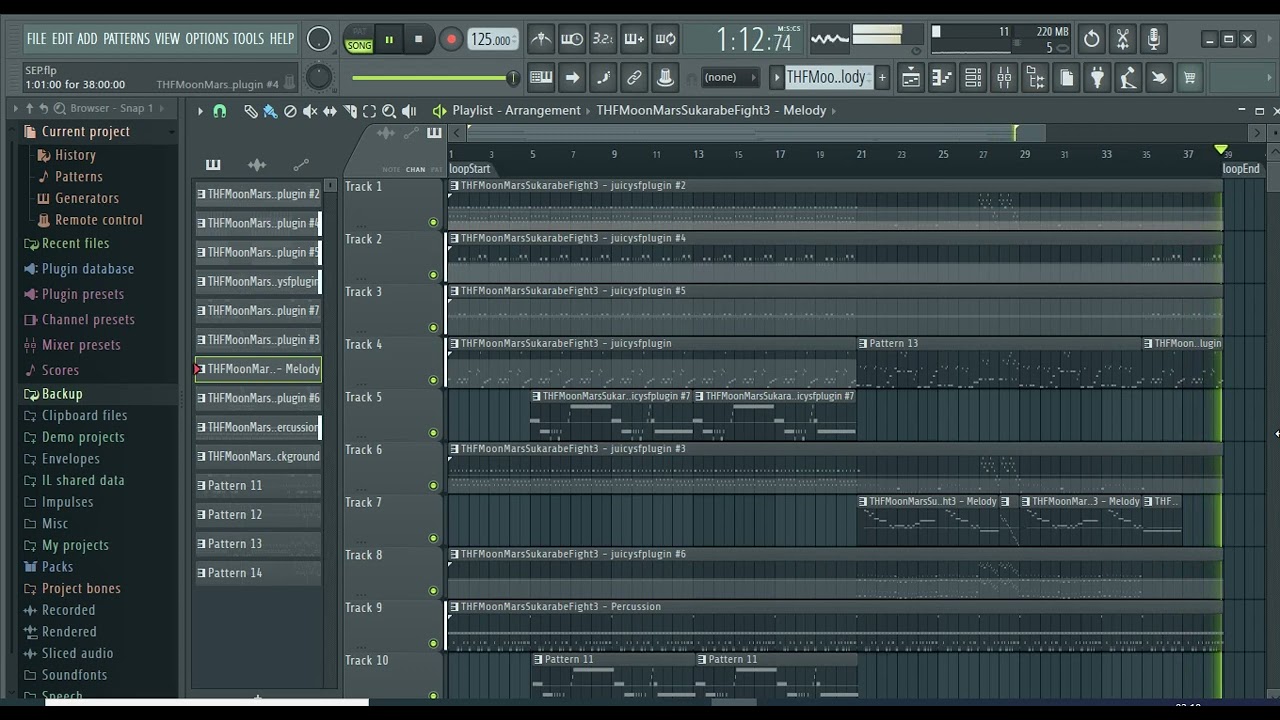Choose the Select marquee tool

pyautogui.click(x=369, y=111)
